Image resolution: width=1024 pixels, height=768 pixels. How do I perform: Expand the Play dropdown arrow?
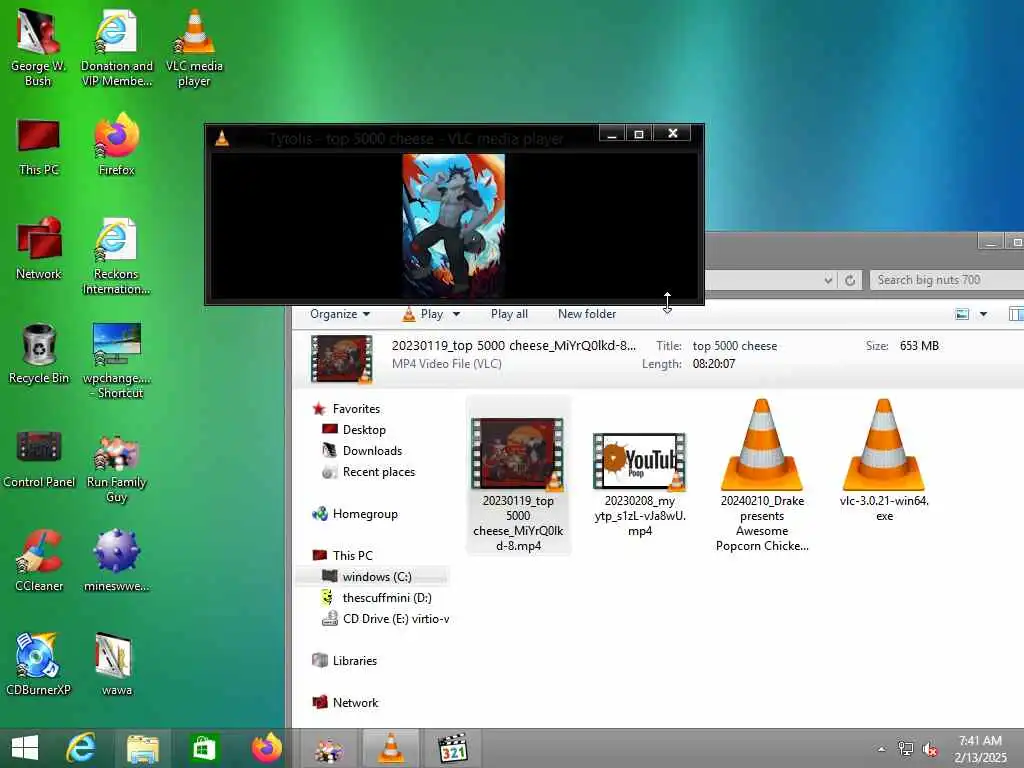456,314
